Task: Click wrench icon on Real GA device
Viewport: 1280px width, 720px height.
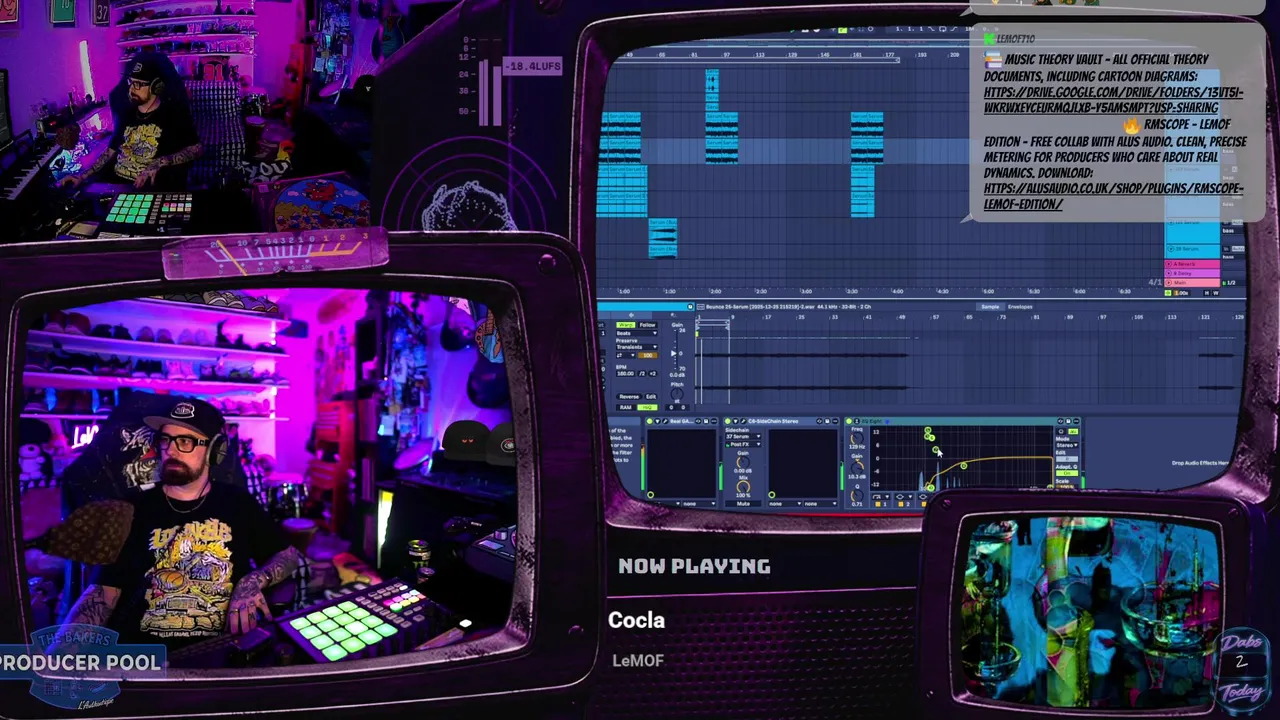Action: click(665, 421)
